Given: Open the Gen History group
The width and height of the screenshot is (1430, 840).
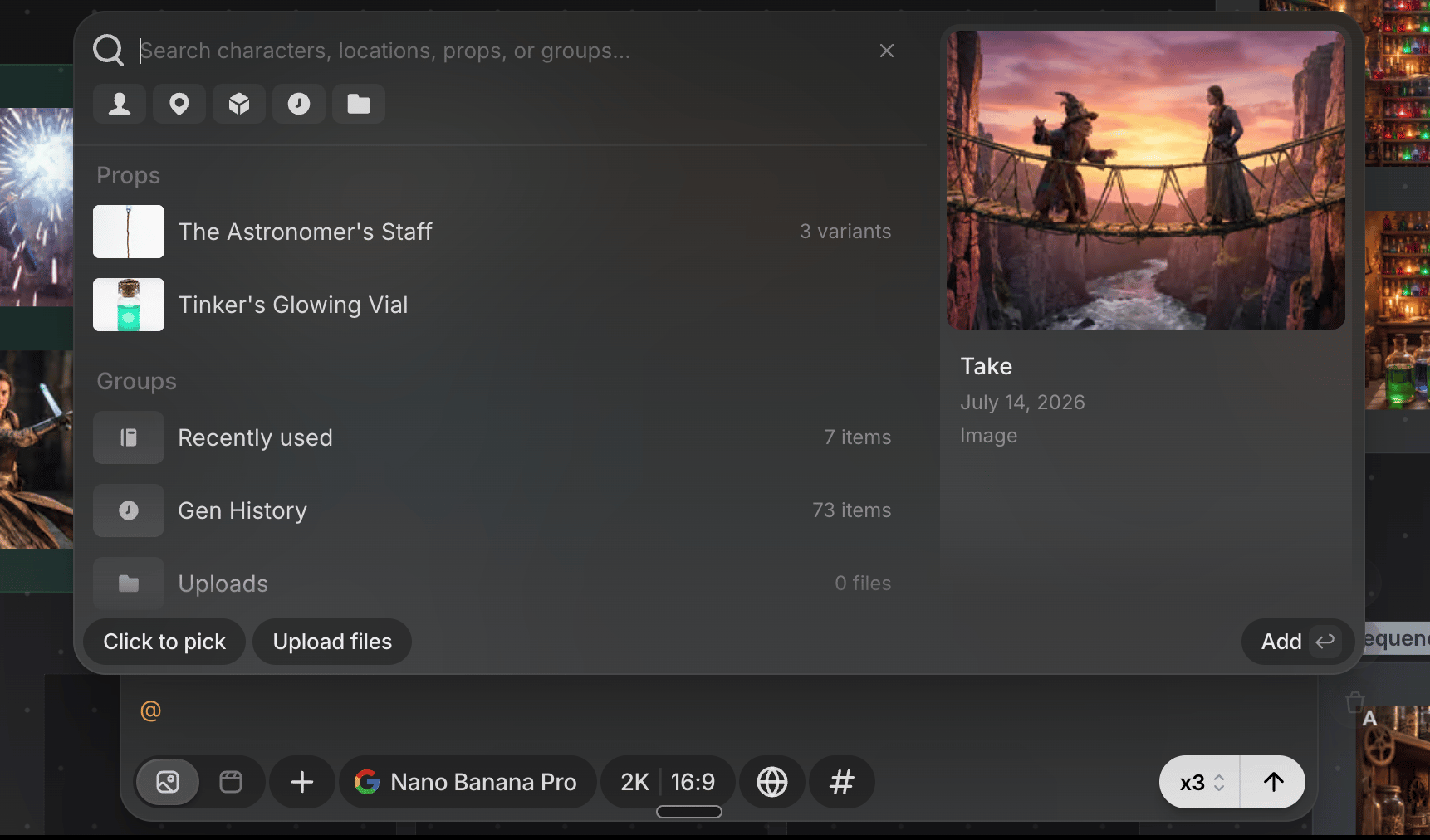Looking at the screenshot, I should pyautogui.click(x=492, y=510).
